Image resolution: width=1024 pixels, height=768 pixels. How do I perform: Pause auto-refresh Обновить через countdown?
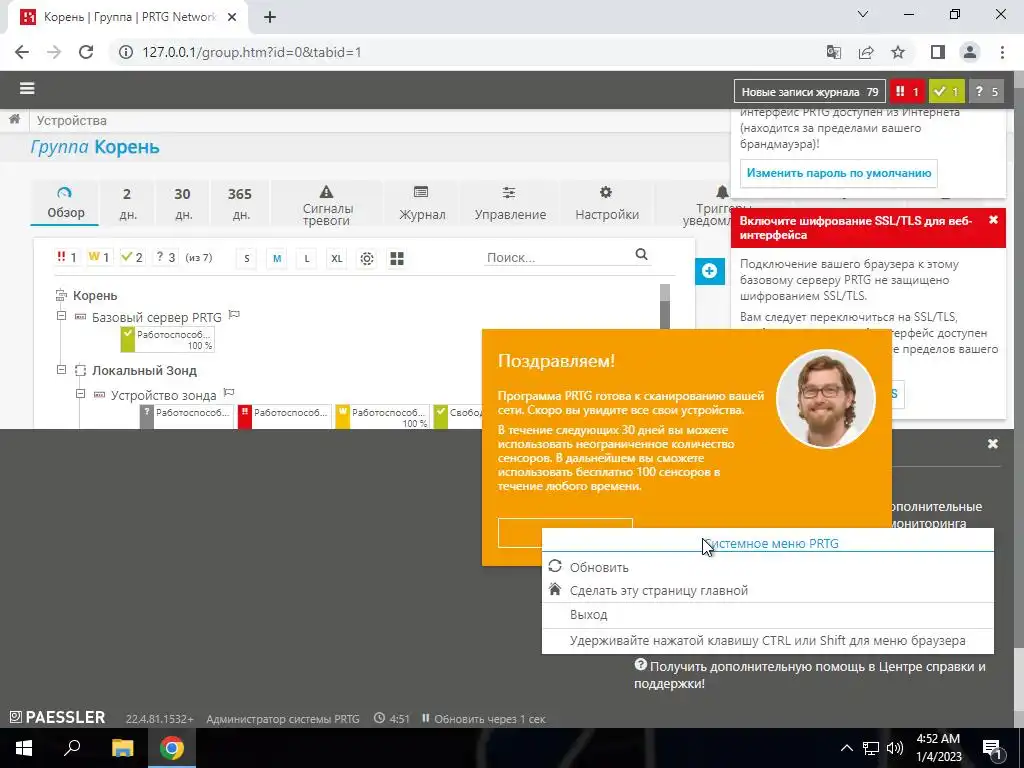(484, 718)
